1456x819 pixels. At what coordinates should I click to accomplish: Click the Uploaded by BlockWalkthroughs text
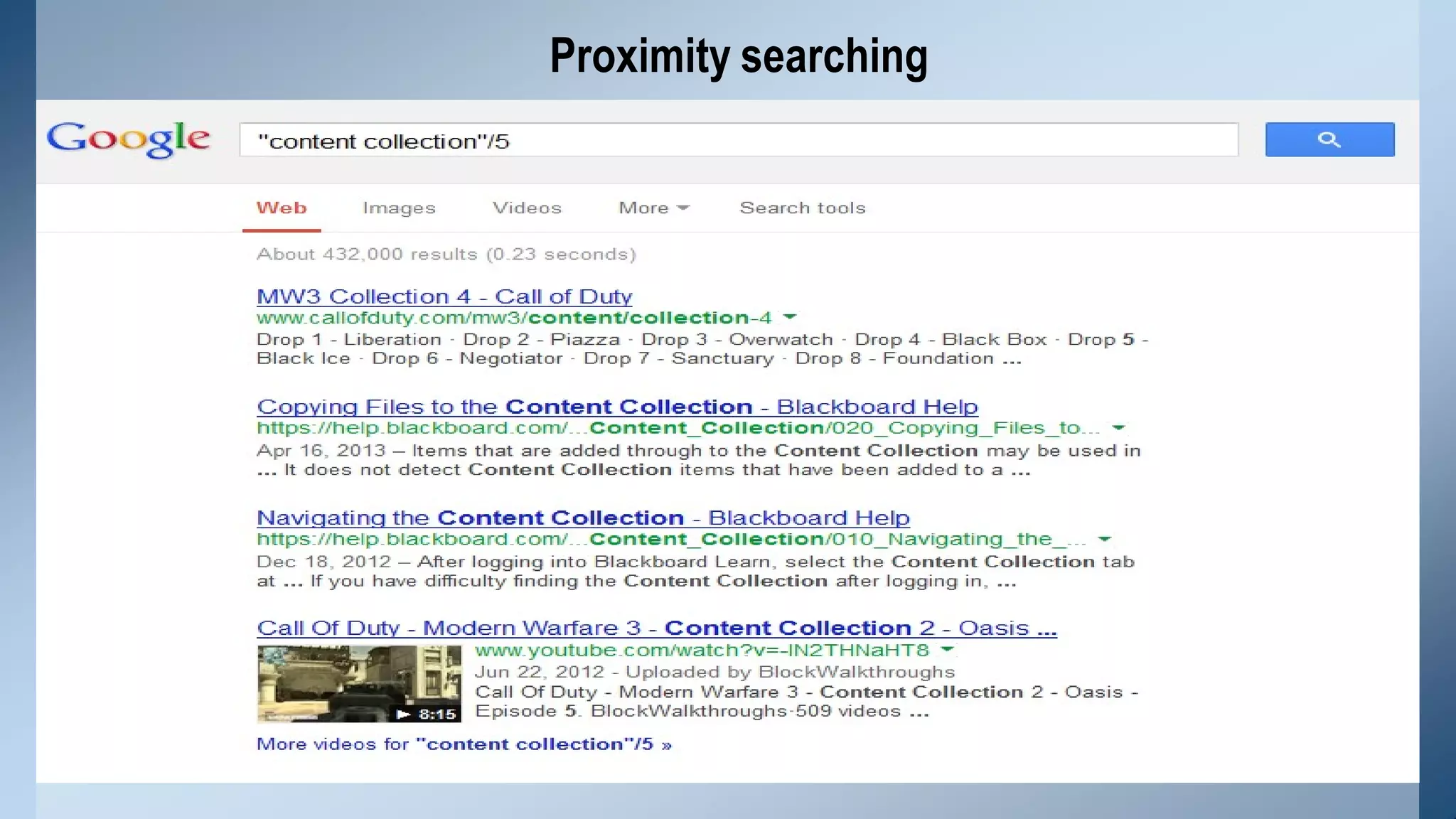point(790,672)
